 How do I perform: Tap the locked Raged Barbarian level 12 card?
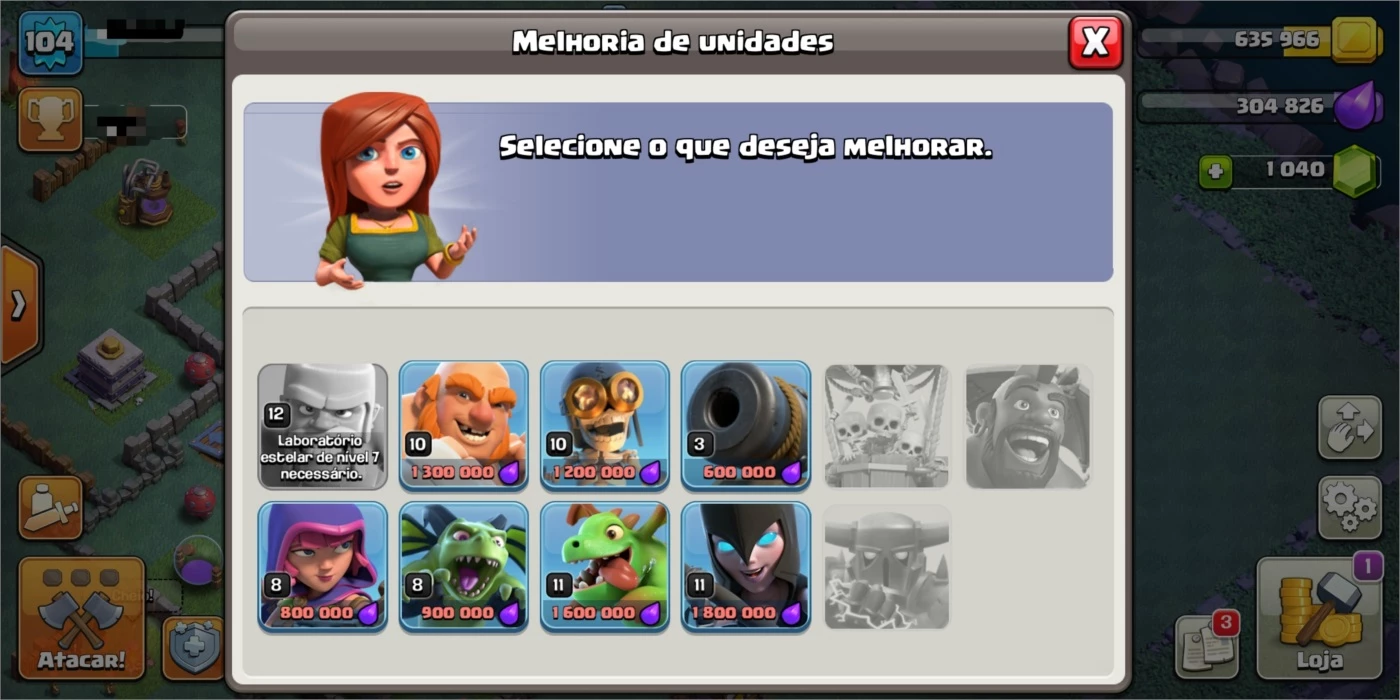323,426
